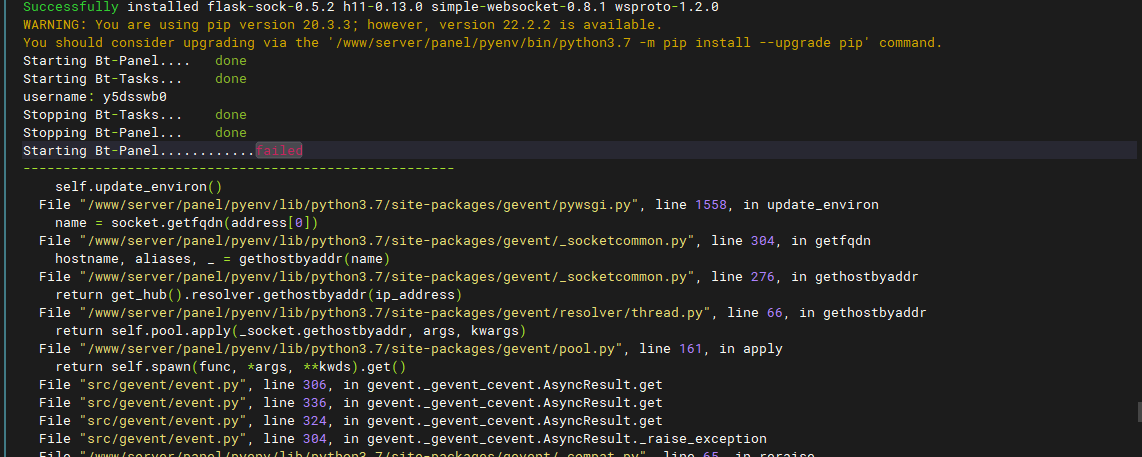The height and width of the screenshot is (457, 1142).
Task: Click "name = socket.getfqdn(address[0])" line
Action: [x=186, y=223]
